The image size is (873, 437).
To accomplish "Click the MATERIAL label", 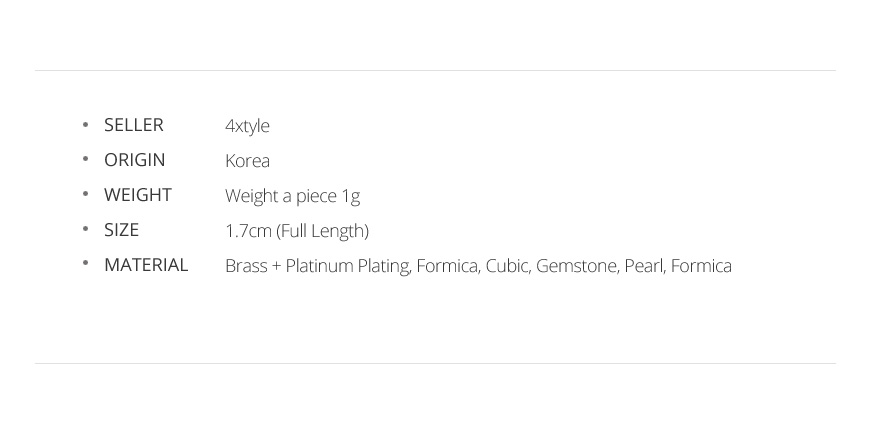I will pos(146,265).
